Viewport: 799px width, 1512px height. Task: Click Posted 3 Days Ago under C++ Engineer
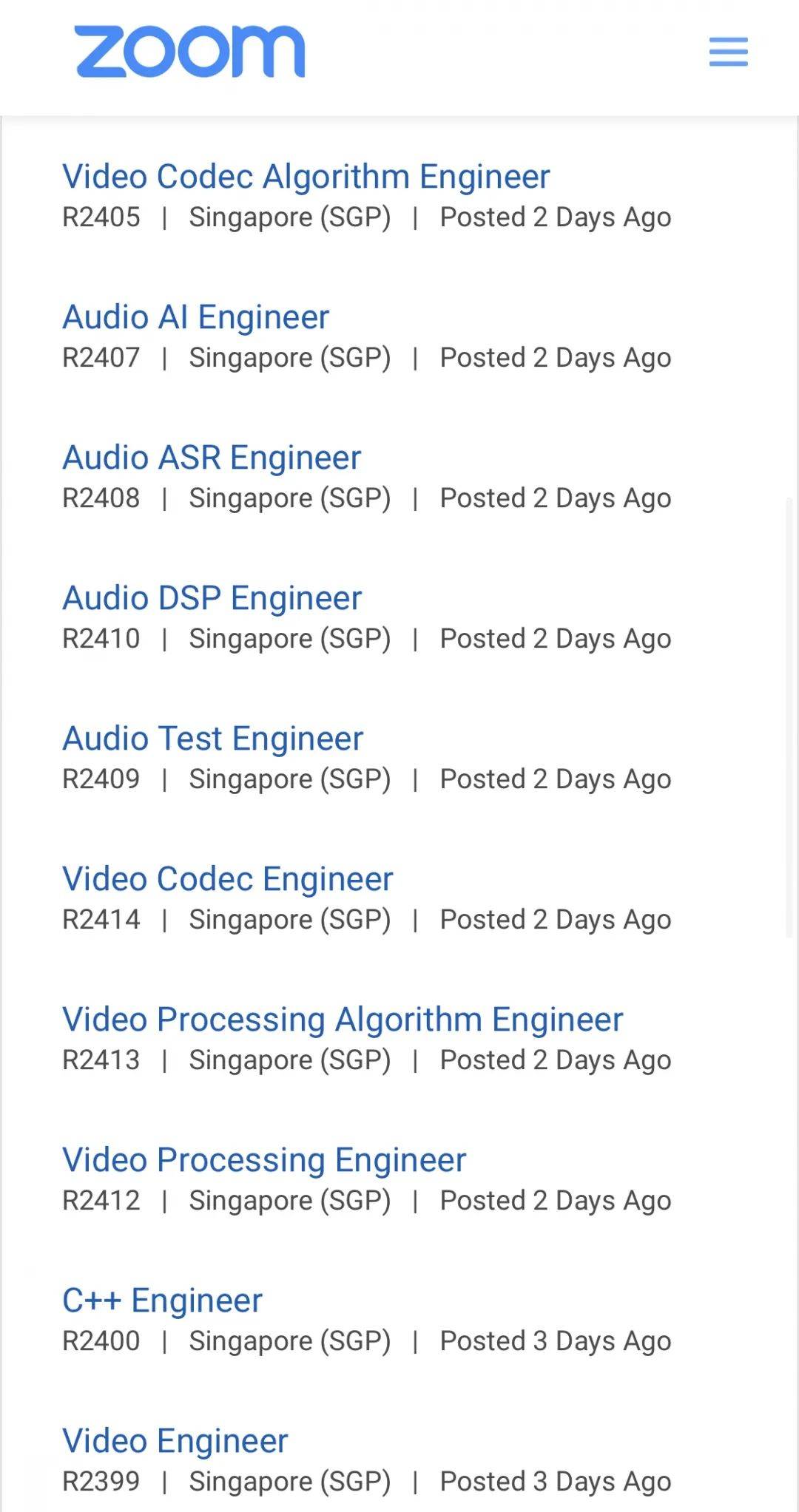(x=555, y=1341)
